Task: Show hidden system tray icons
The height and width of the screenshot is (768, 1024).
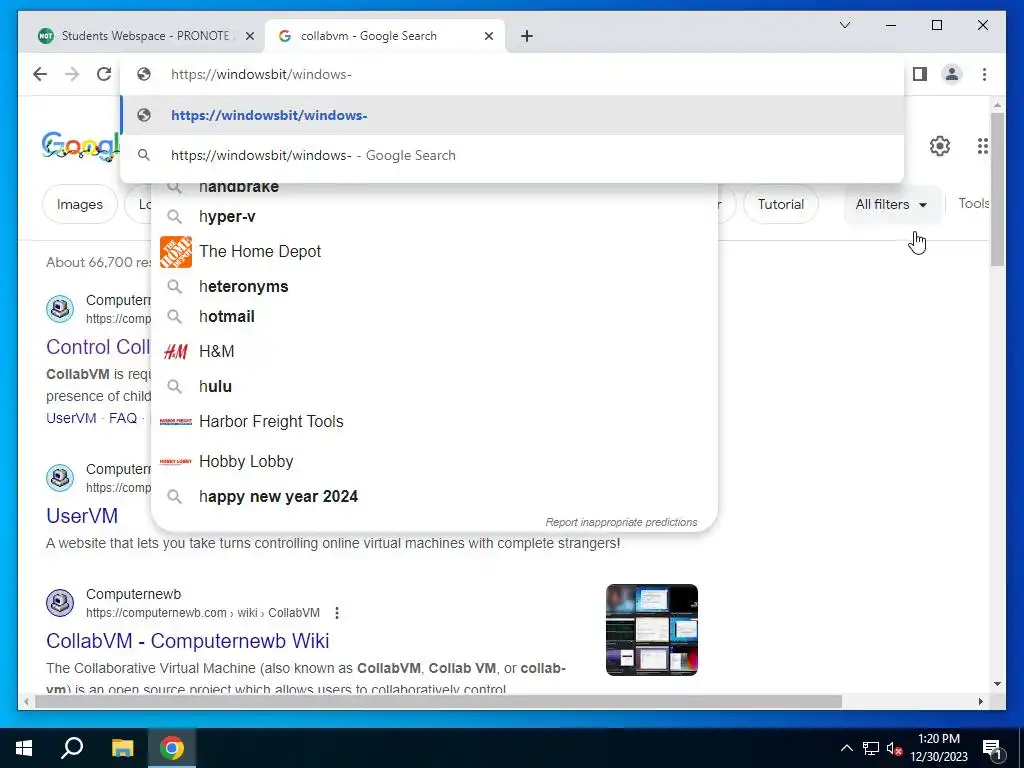Action: (x=846, y=748)
